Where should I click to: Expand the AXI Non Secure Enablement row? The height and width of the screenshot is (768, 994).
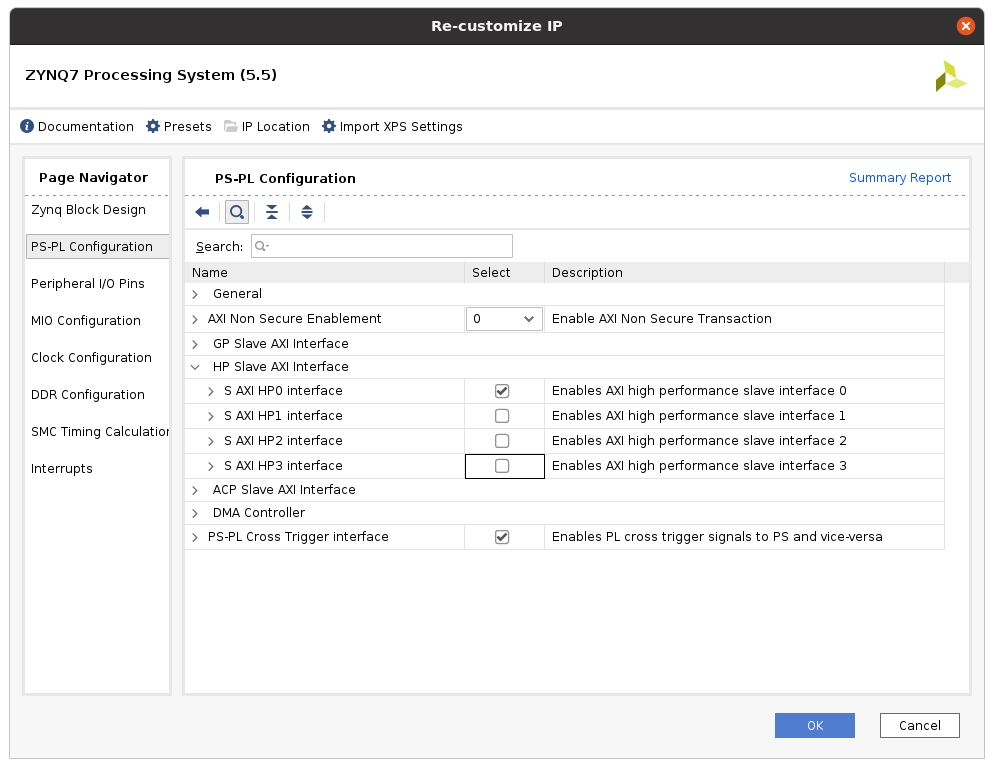(x=195, y=320)
